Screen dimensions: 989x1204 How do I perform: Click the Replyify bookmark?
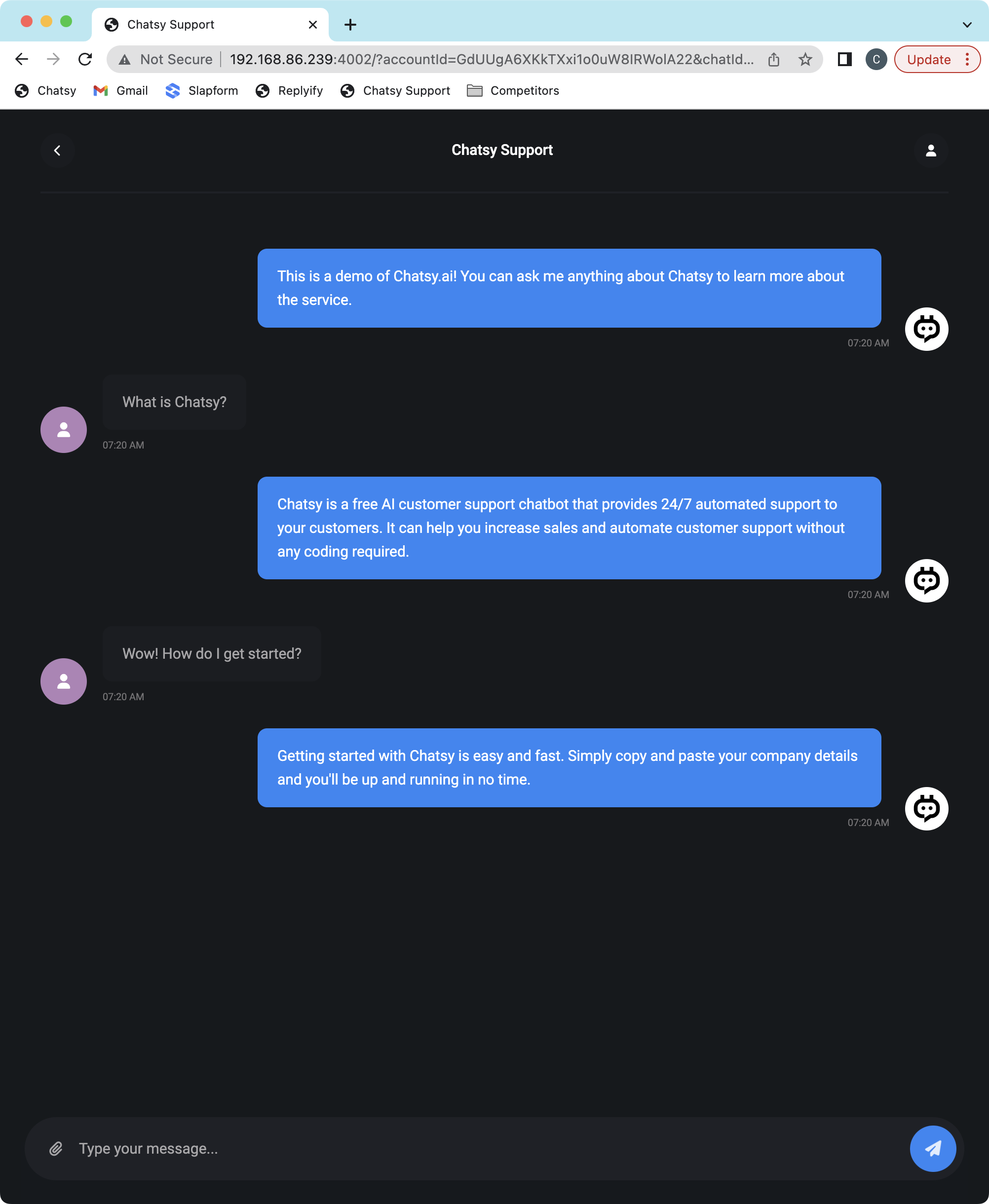pyautogui.click(x=289, y=91)
